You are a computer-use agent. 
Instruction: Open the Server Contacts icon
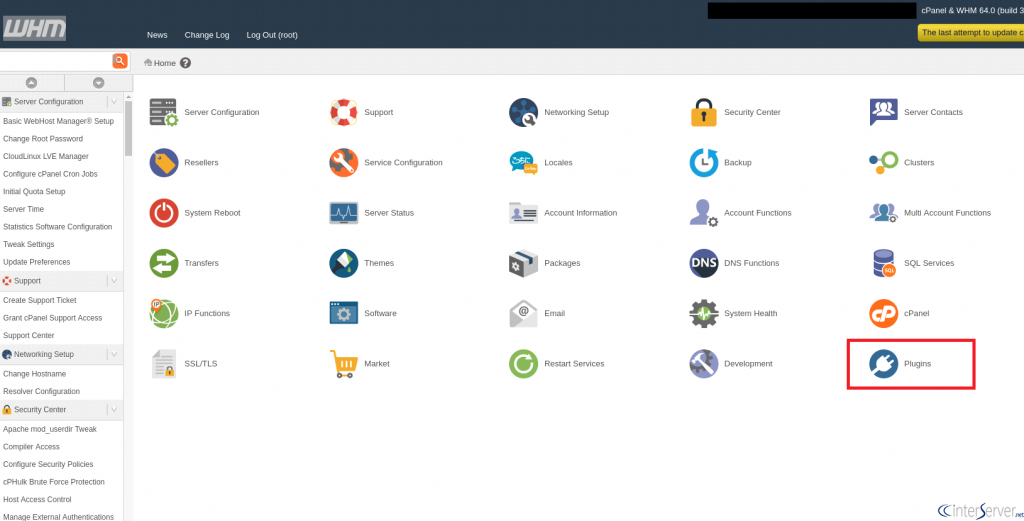coord(884,112)
